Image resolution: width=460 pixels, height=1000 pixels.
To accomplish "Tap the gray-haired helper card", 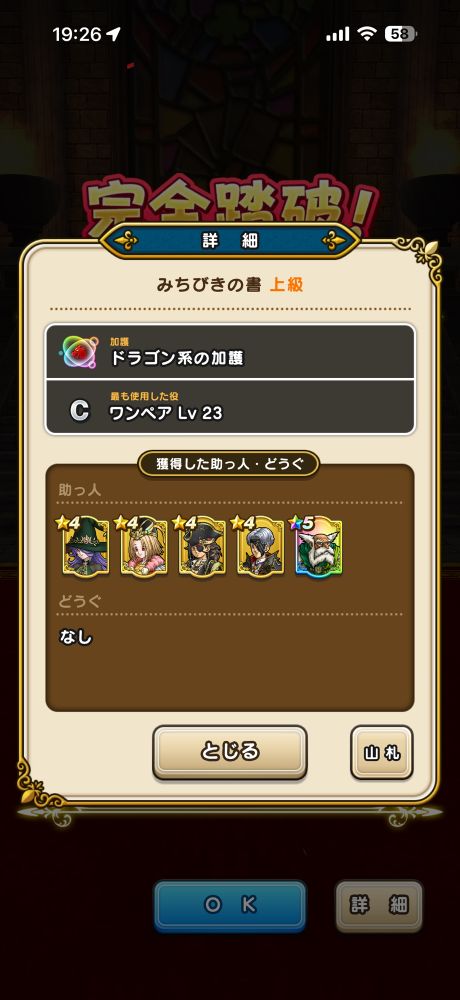I will click(260, 546).
